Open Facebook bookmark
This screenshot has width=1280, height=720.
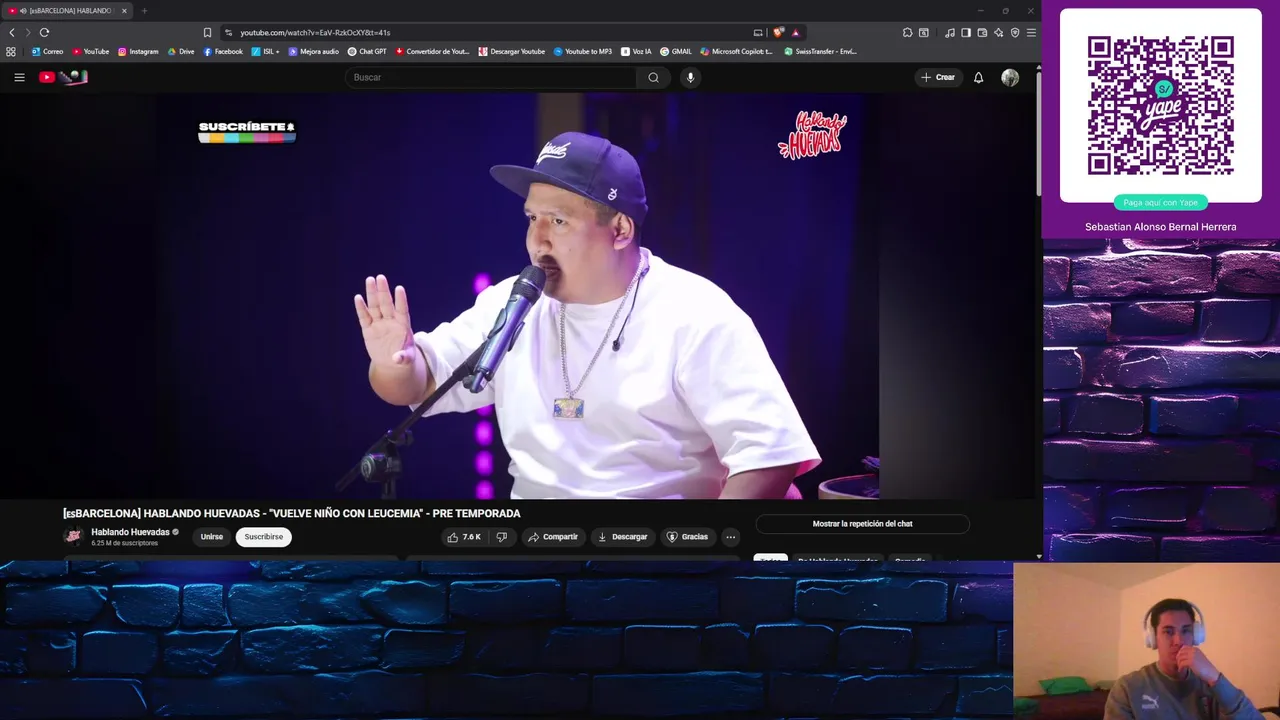point(223,51)
